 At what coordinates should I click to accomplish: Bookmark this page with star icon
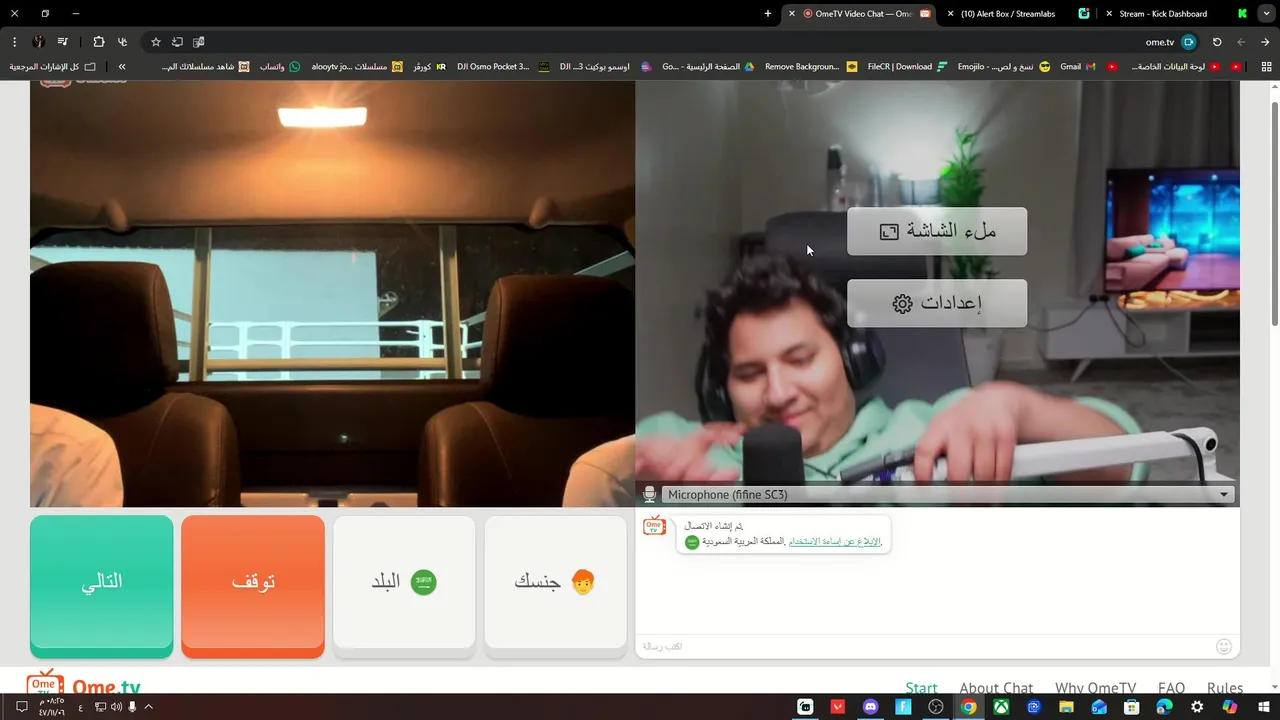click(x=156, y=42)
